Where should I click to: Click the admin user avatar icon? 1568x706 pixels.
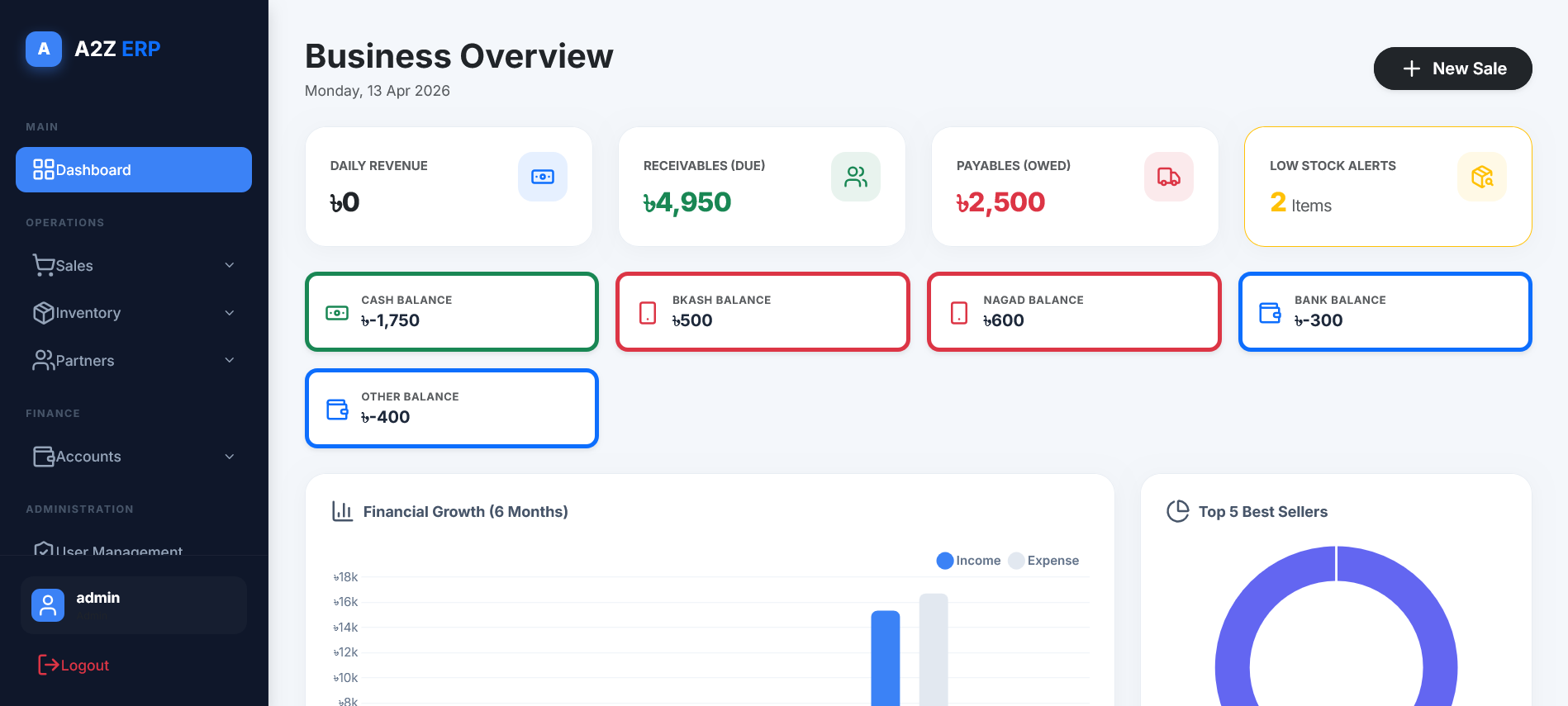(48, 605)
